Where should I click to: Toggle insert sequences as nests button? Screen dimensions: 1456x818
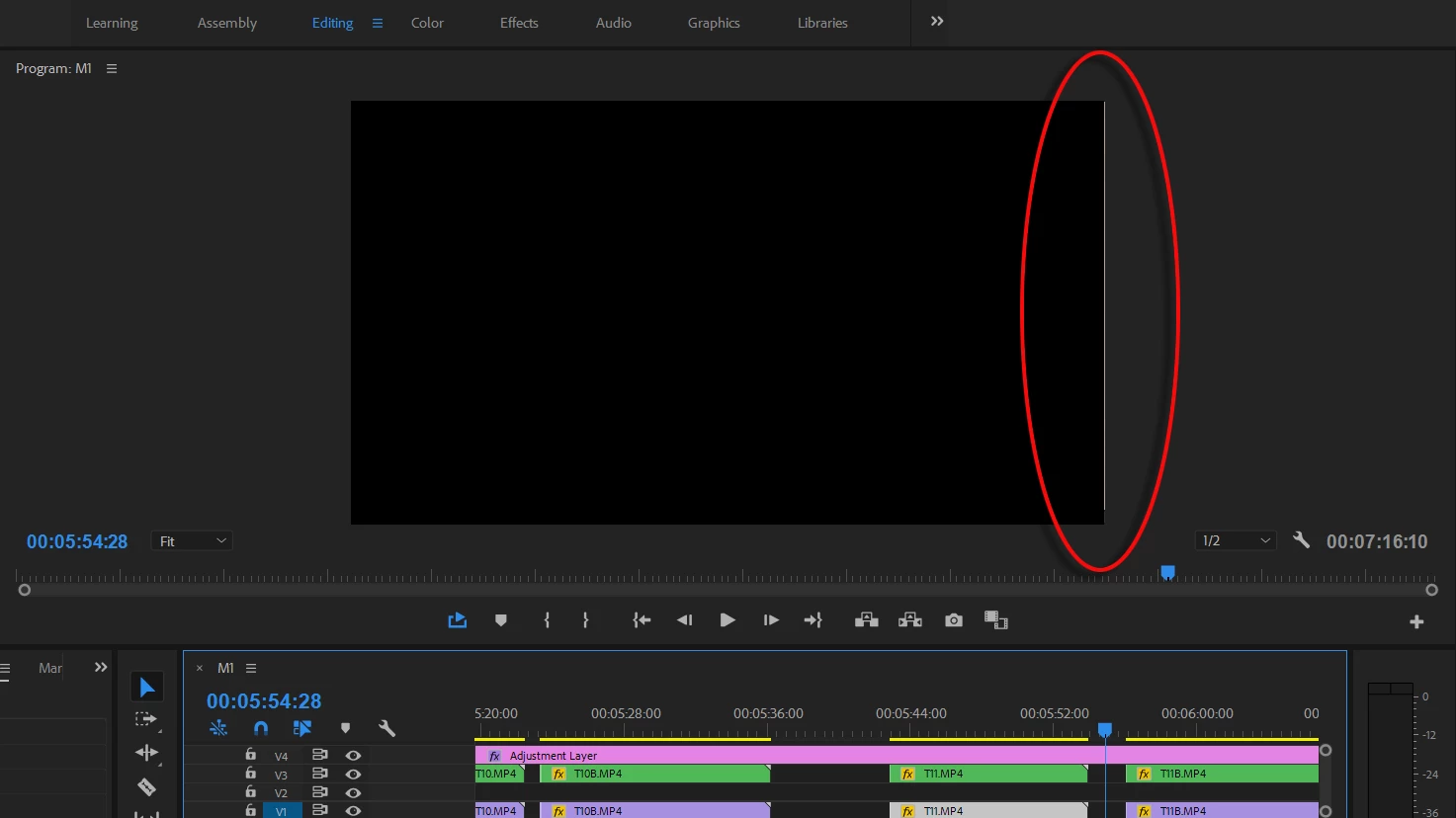point(218,729)
